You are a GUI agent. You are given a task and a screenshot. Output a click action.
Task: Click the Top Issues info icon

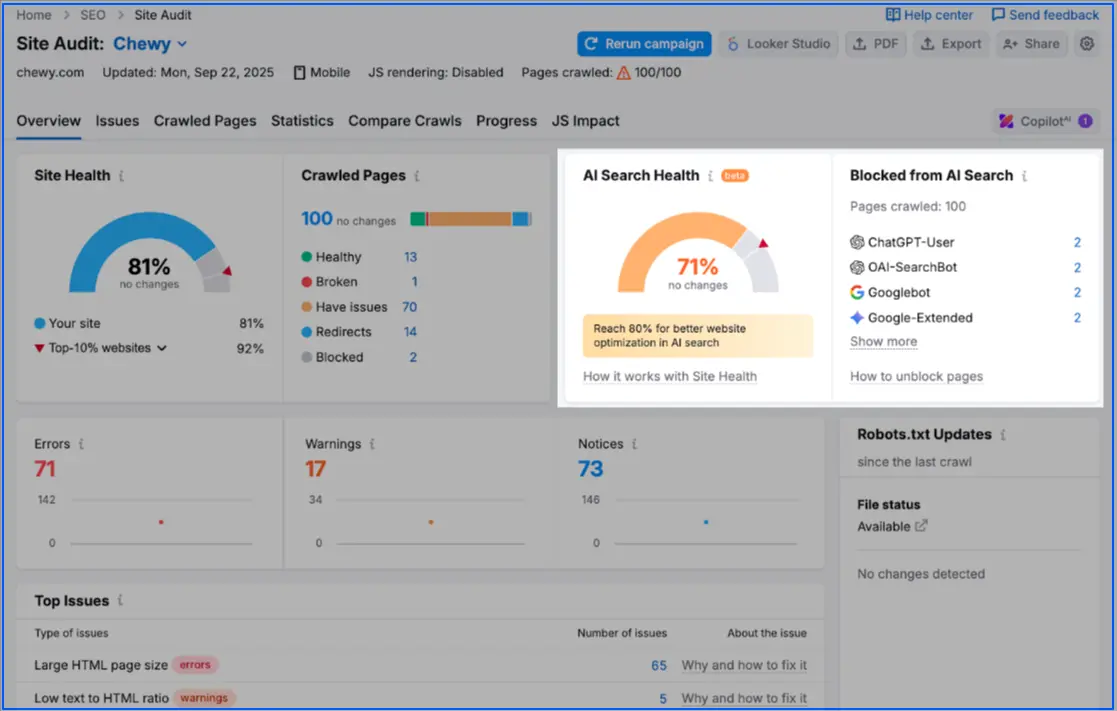tap(120, 601)
